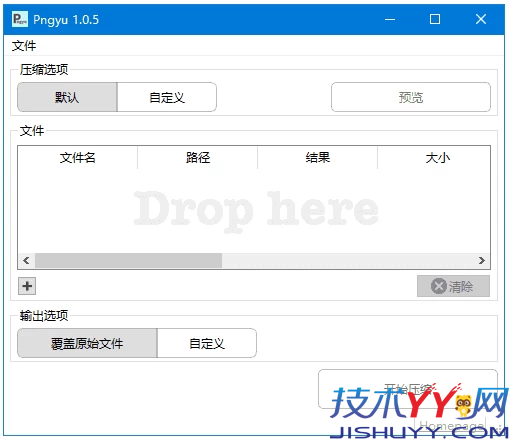510x440 pixels.
Task: Maximize the Pngyu window
Action: pyautogui.click(x=435, y=19)
